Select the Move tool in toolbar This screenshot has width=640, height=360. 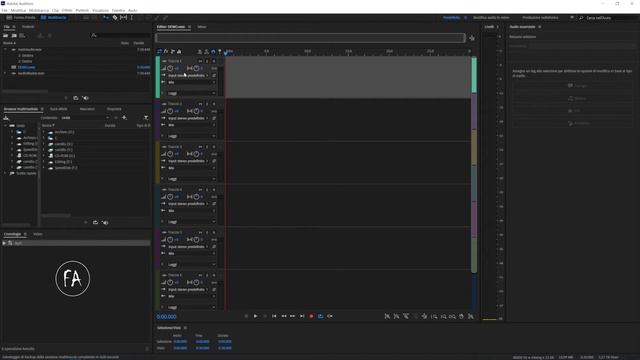[106, 18]
